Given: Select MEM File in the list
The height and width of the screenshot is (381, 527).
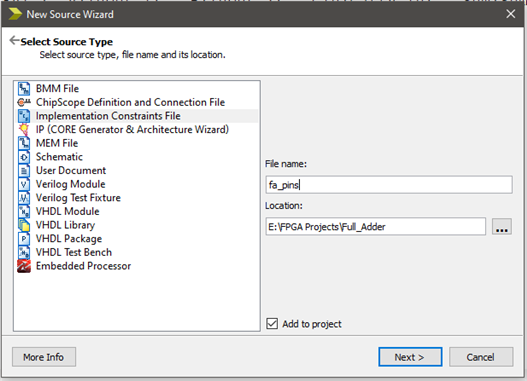Looking at the screenshot, I should point(57,143).
